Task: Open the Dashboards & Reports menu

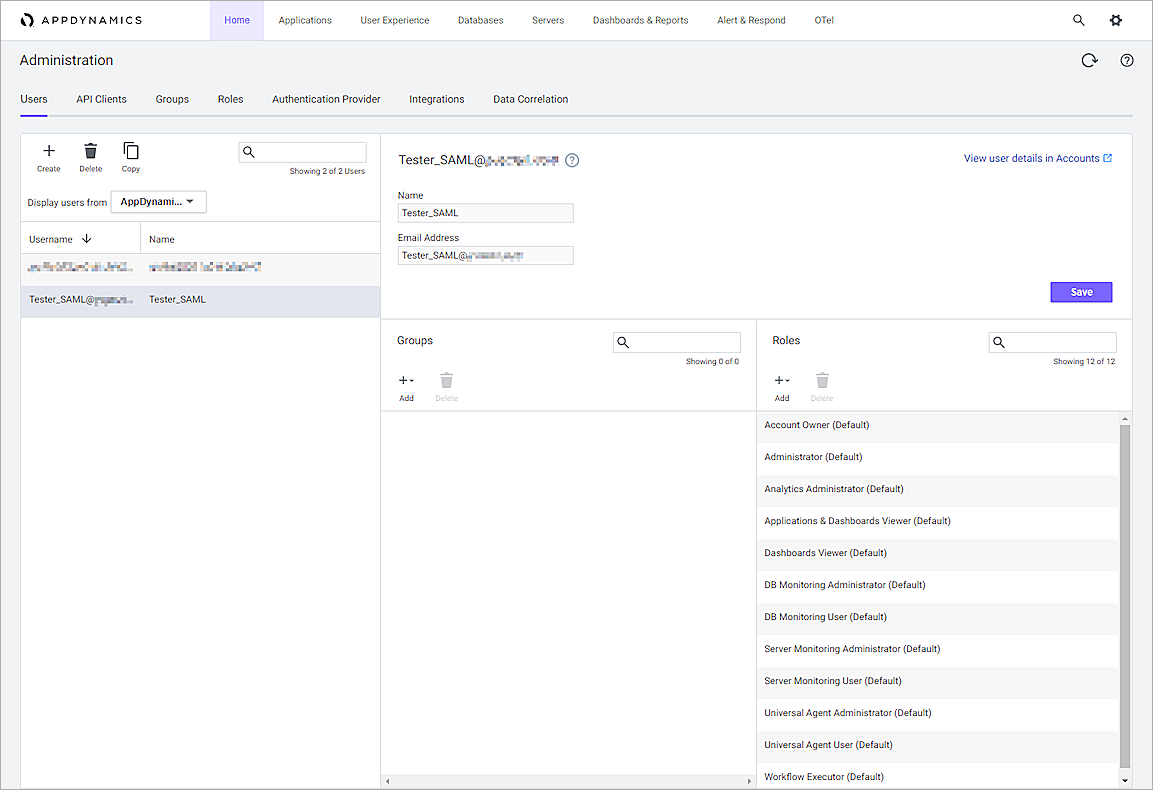Action: pos(640,20)
